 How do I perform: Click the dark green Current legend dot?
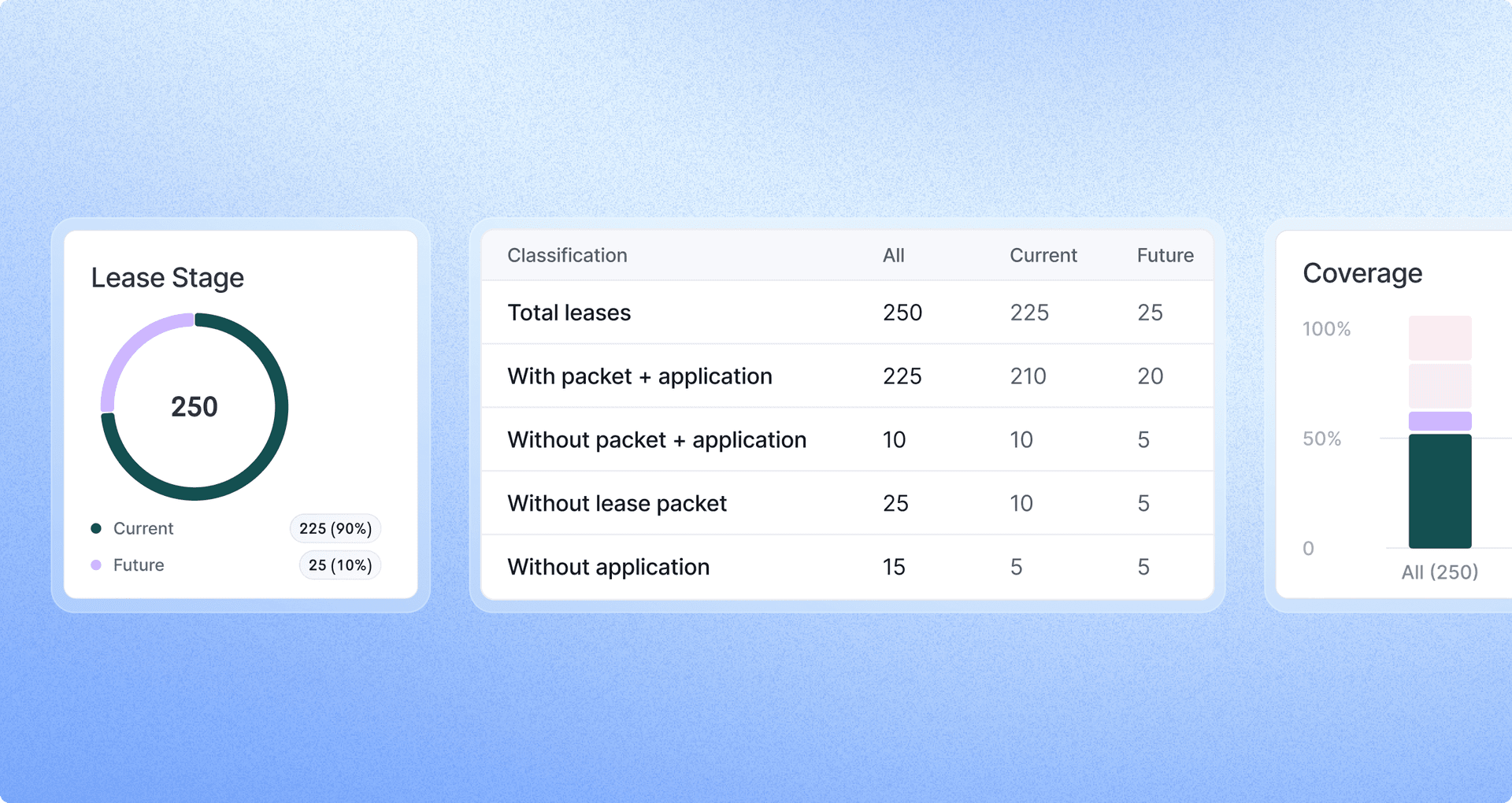pos(96,528)
